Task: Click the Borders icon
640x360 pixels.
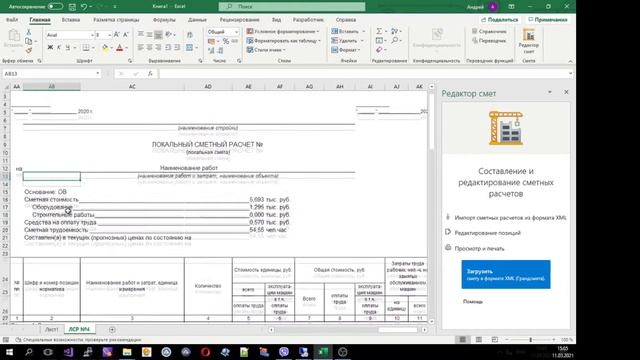Action: click(x=86, y=48)
